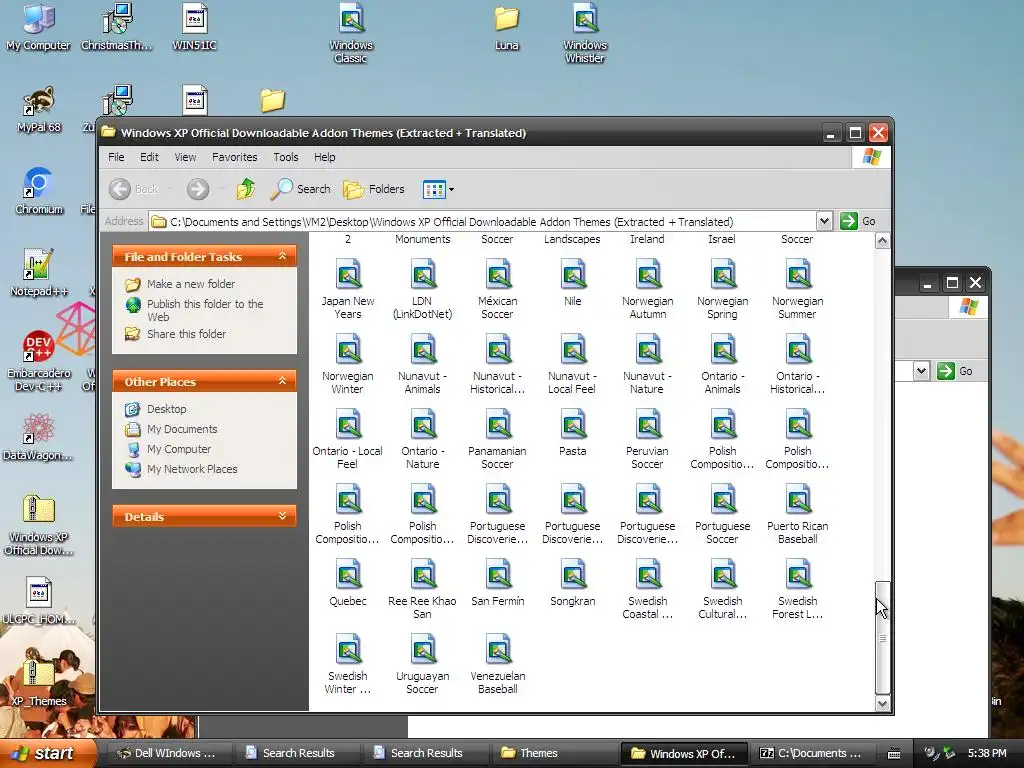Open the View menu

coord(185,157)
